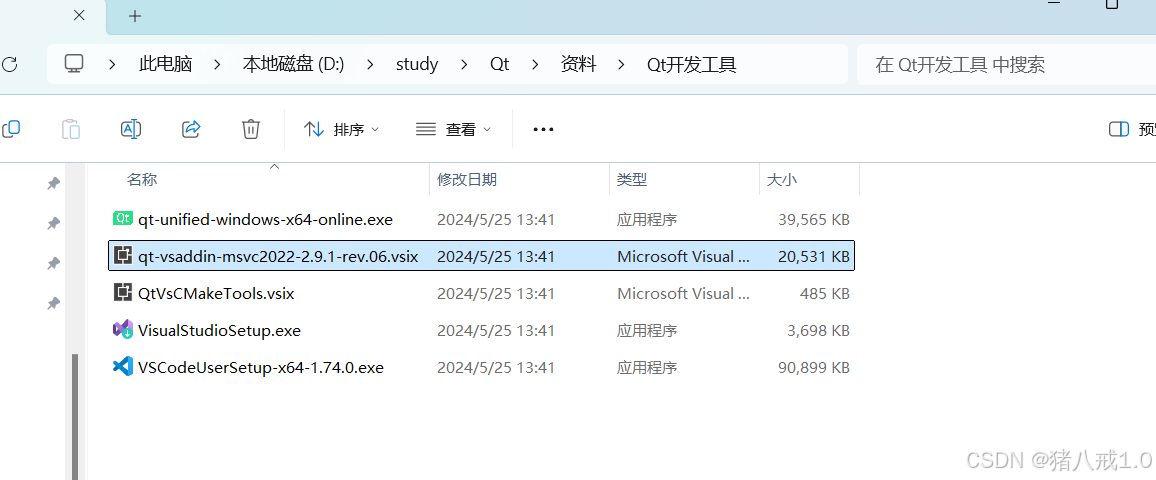Close the current Explorer tab
The image size is (1156, 480).
80,15
